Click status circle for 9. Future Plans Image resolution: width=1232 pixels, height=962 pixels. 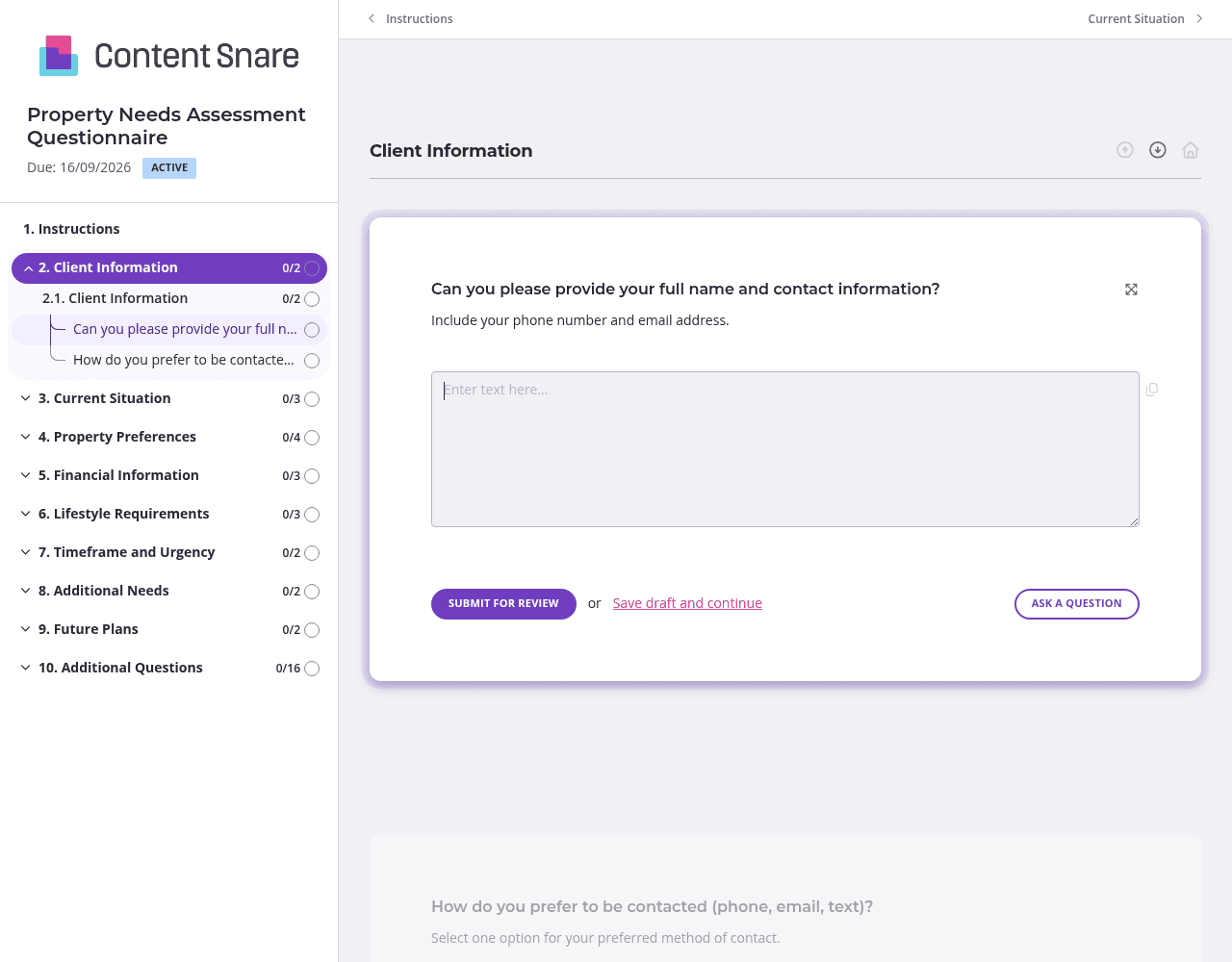[x=312, y=630]
